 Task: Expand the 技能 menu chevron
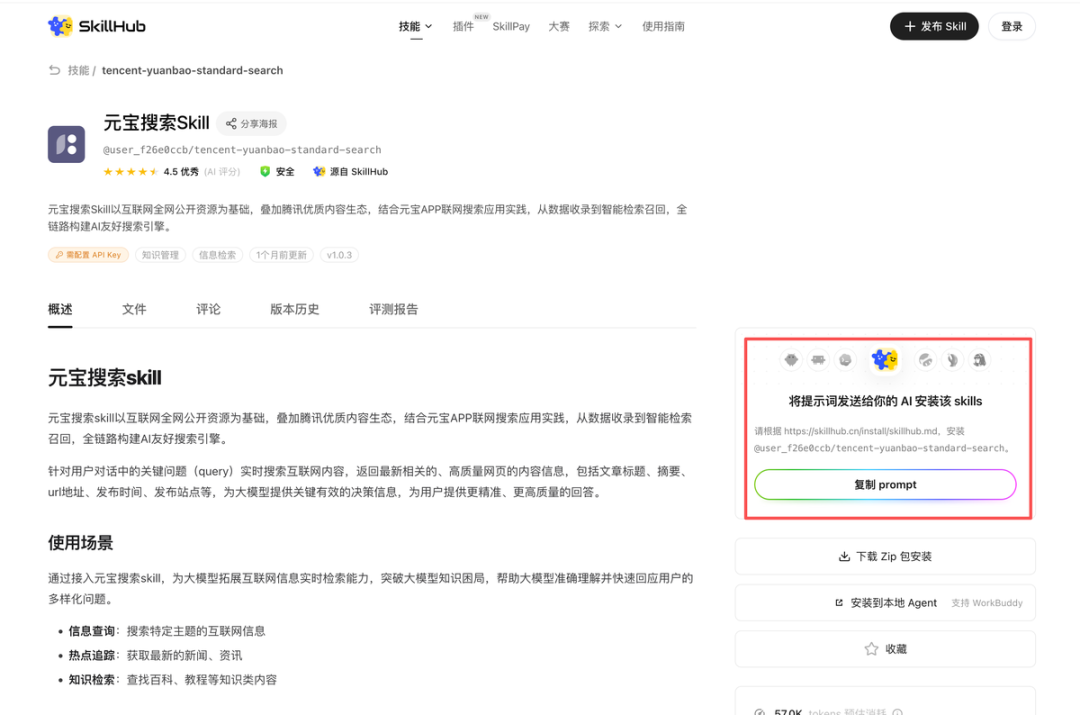coord(428,26)
